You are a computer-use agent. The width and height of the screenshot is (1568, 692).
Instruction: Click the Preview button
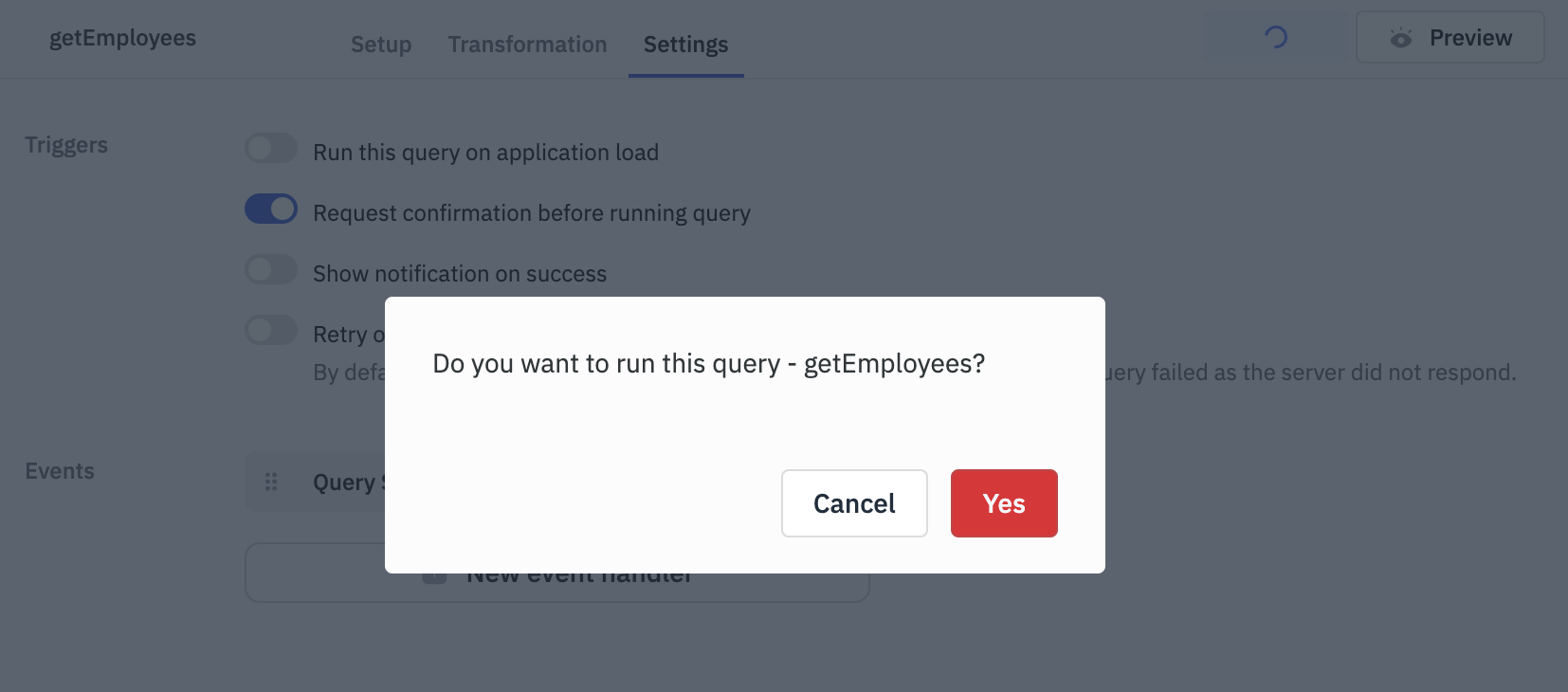pyautogui.click(x=1449, y=38)
